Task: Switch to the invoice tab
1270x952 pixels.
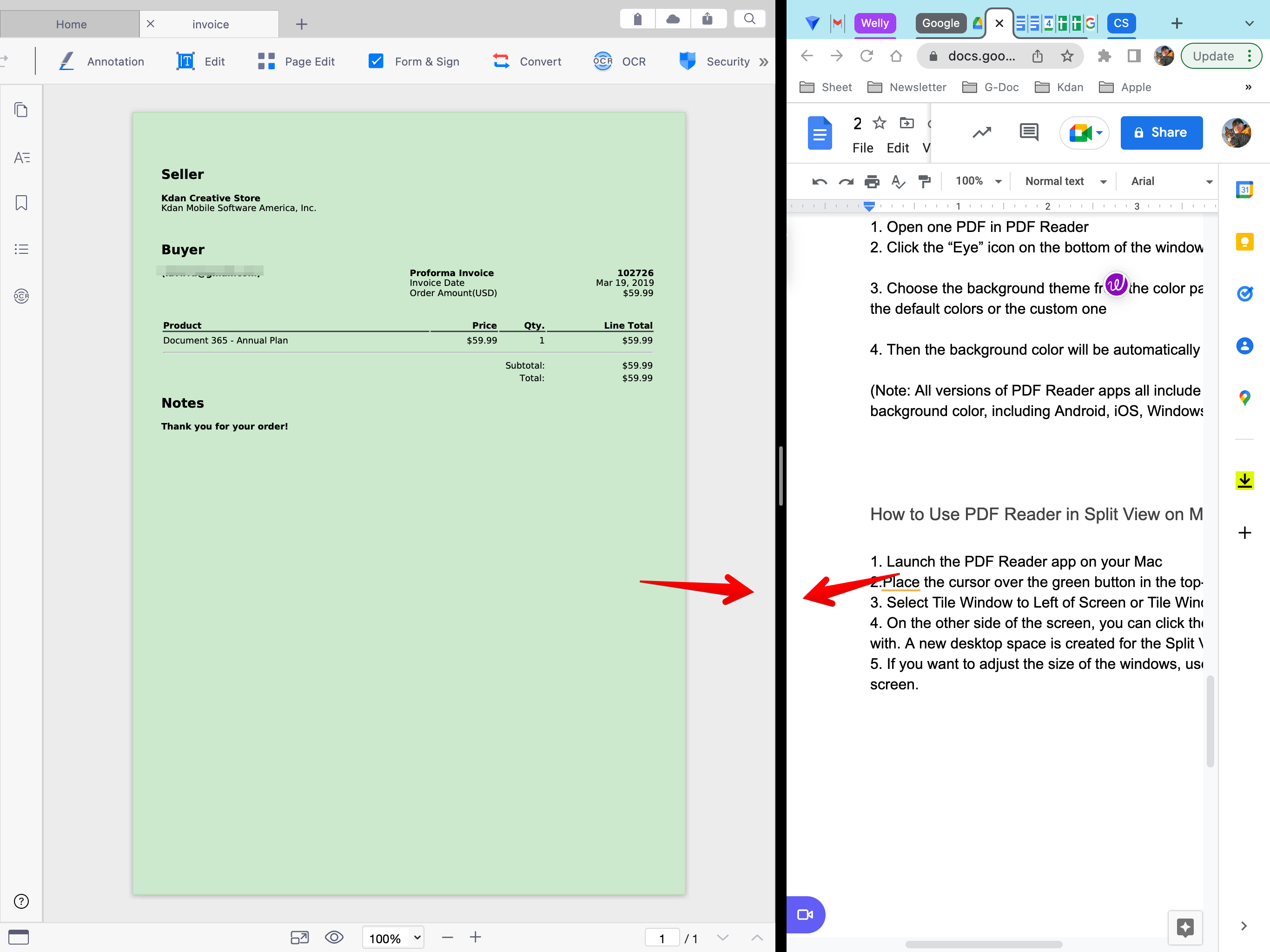Action: pyautogui.click(x=210, y=24)
